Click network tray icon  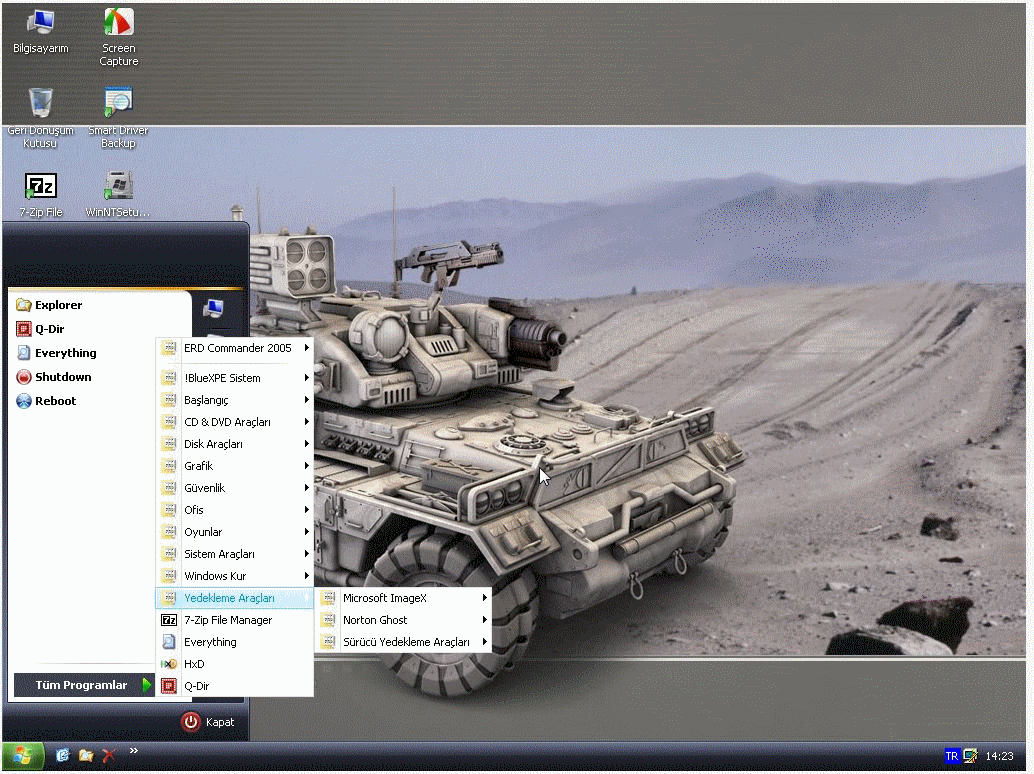coord(970,756)
